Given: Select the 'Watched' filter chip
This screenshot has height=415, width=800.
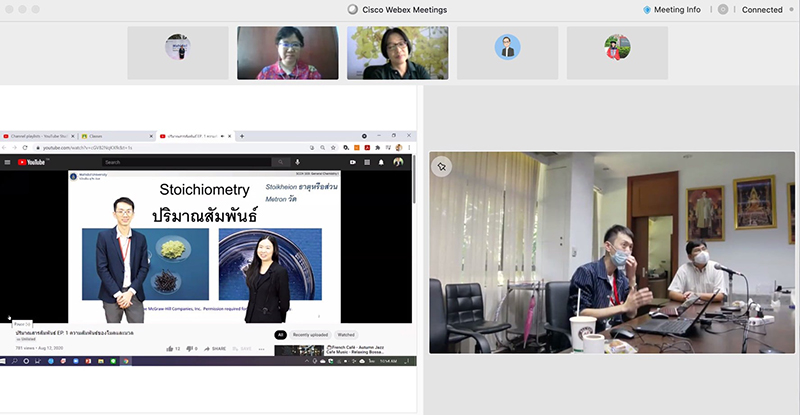Looking at the screenshot, I should [x=346, y=335].
